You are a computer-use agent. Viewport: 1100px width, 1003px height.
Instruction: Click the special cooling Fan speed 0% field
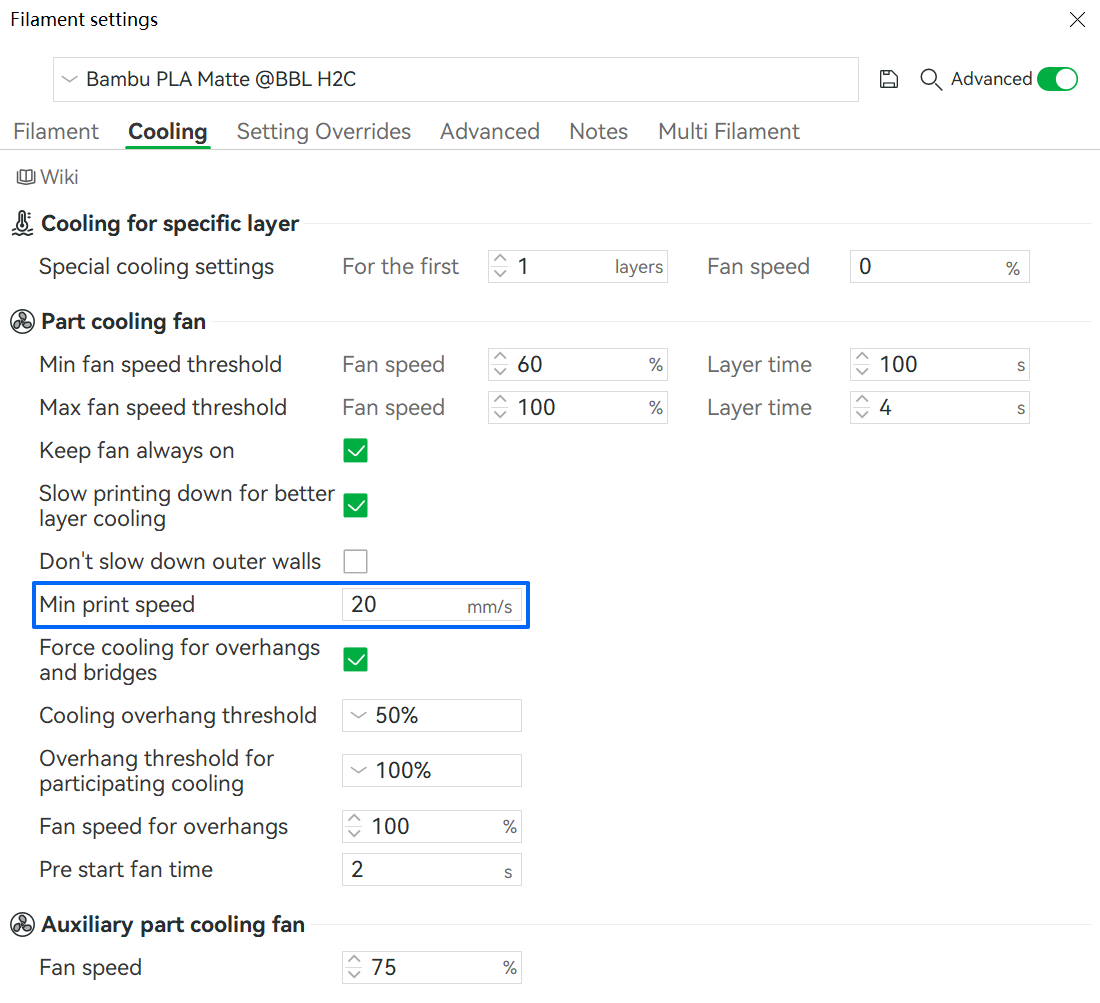point(939,267)
